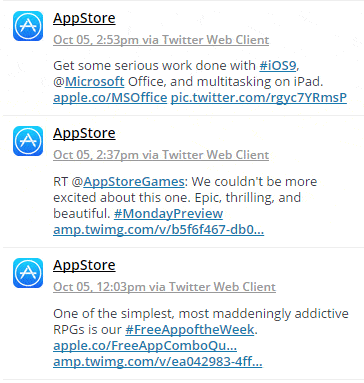Open pic.twitter.com/rgyc7YRmsP image link

point(259,98)
